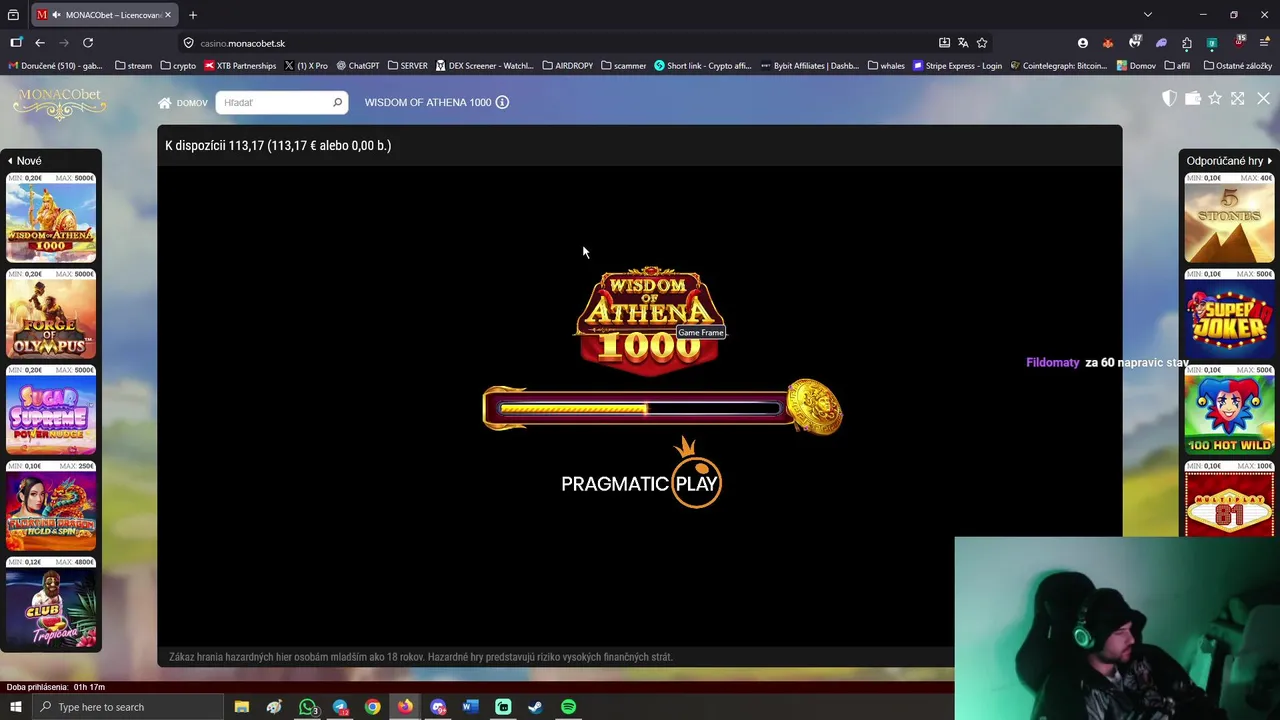Screen dimensions: 1280x720
Task: Click the search magnifier in Hľadať field
Action: 337,102
